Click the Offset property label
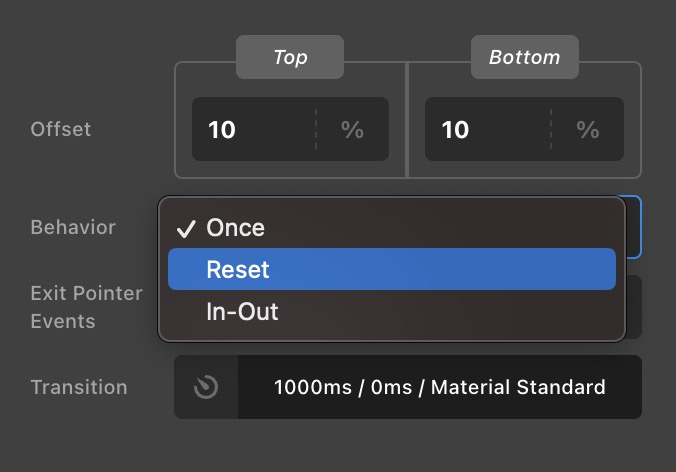The image size is (676, 472). point(61,129)
